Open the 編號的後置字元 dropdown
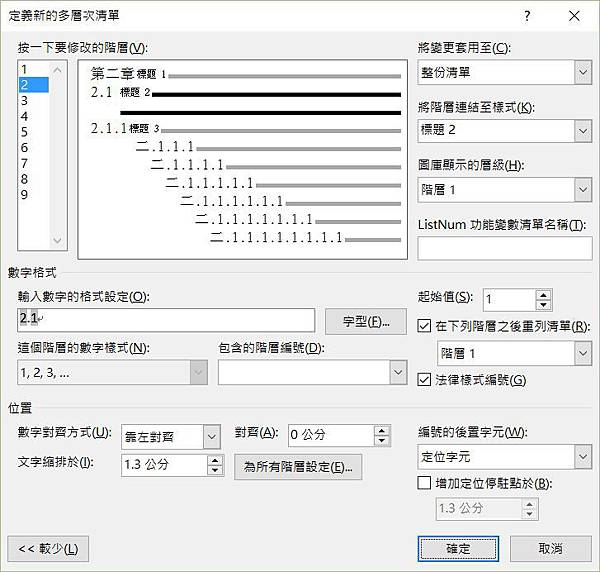This screenshot has height=572, width=600. tap(583, 457)
